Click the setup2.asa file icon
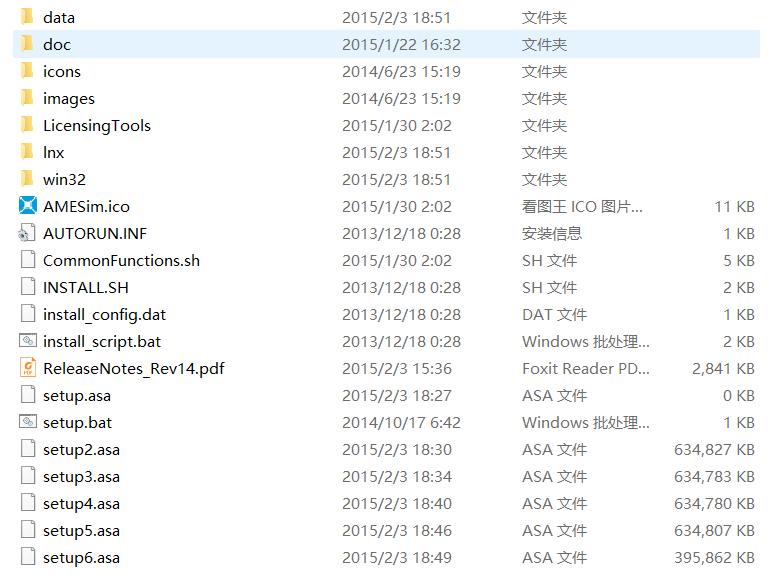The image size is (776, 582). click(28, 448)
